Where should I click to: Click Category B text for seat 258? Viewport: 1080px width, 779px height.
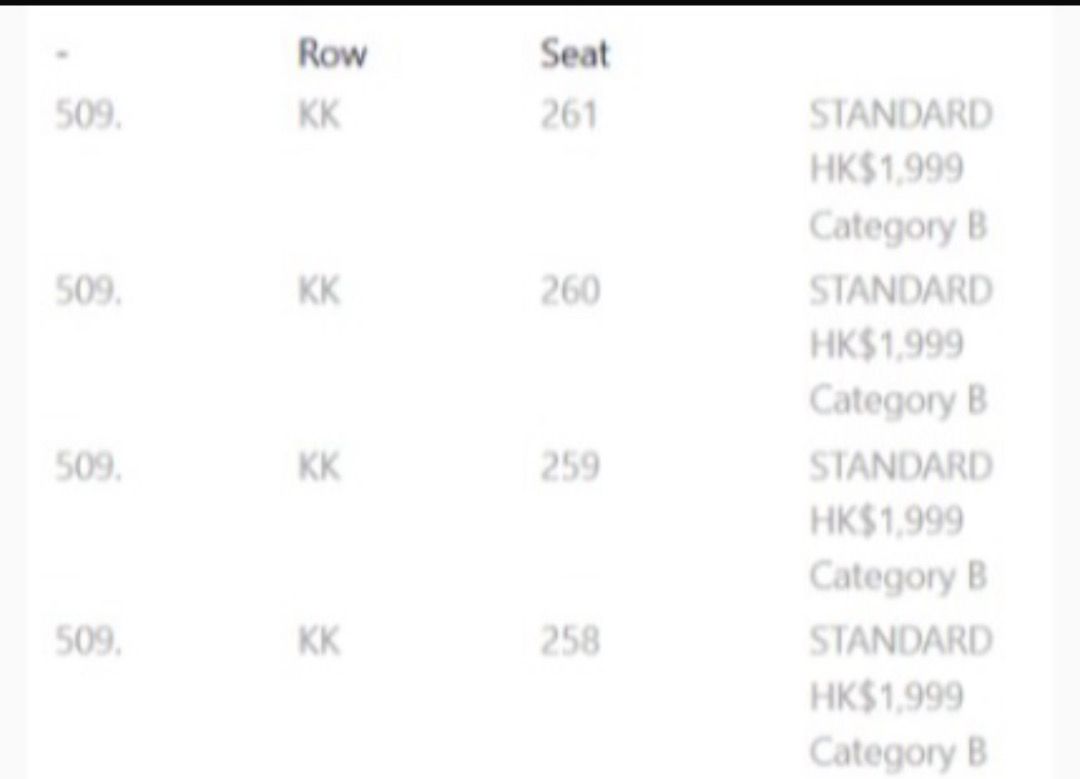(x=897, y=752)
